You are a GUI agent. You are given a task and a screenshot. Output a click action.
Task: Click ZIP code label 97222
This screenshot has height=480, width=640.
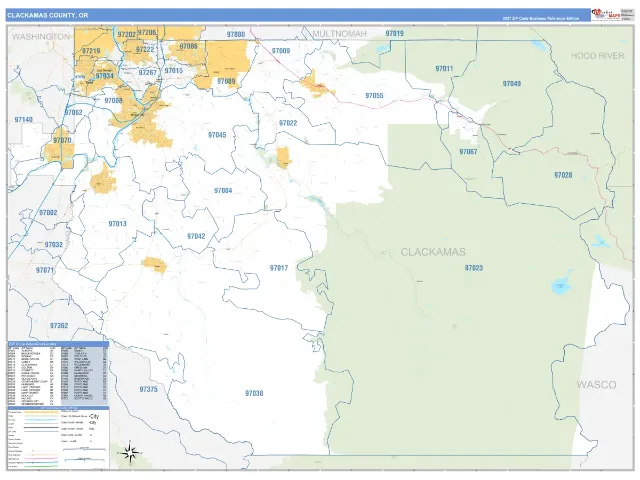[145, 49]
